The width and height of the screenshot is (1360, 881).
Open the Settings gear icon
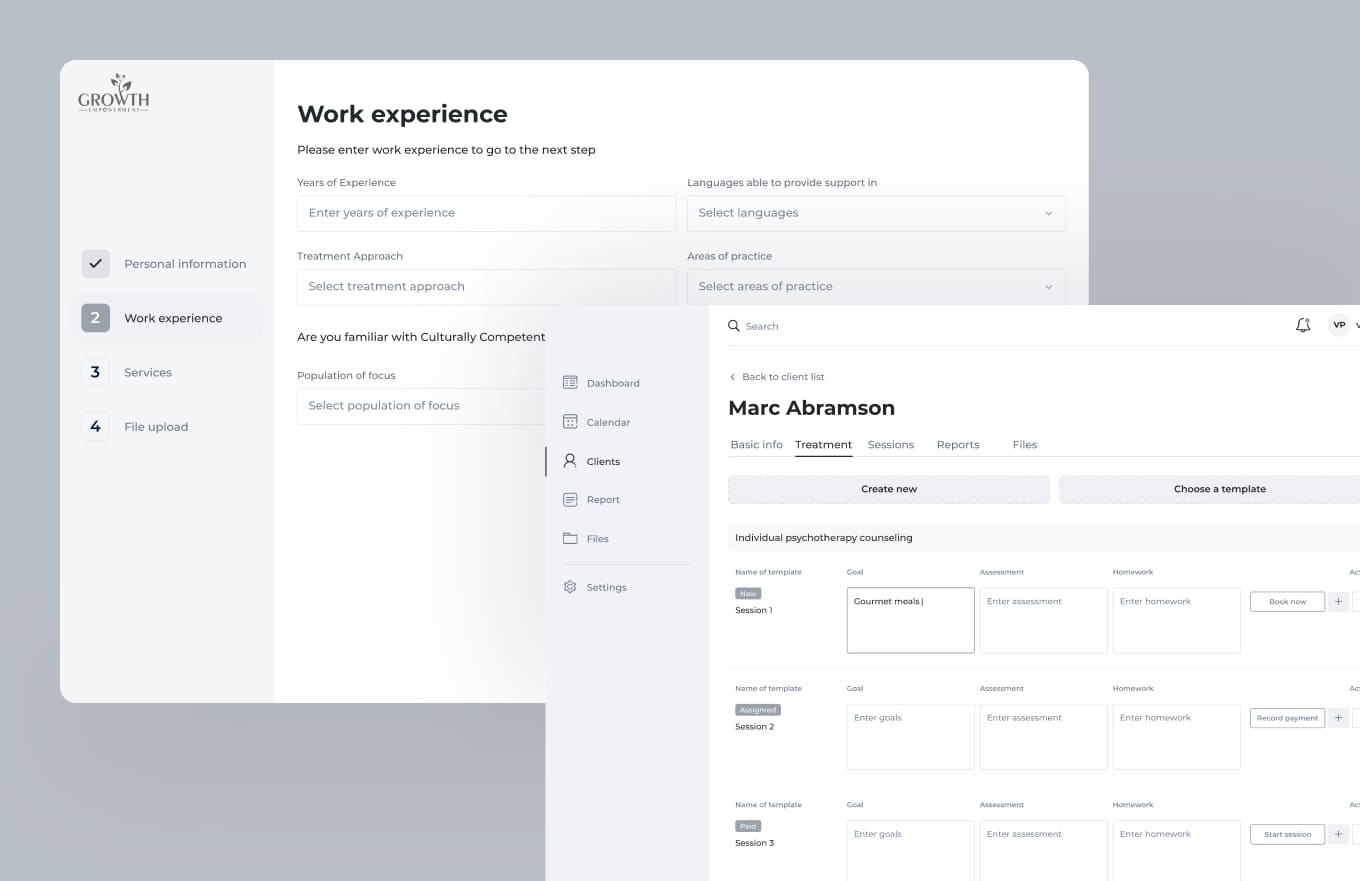570,587
